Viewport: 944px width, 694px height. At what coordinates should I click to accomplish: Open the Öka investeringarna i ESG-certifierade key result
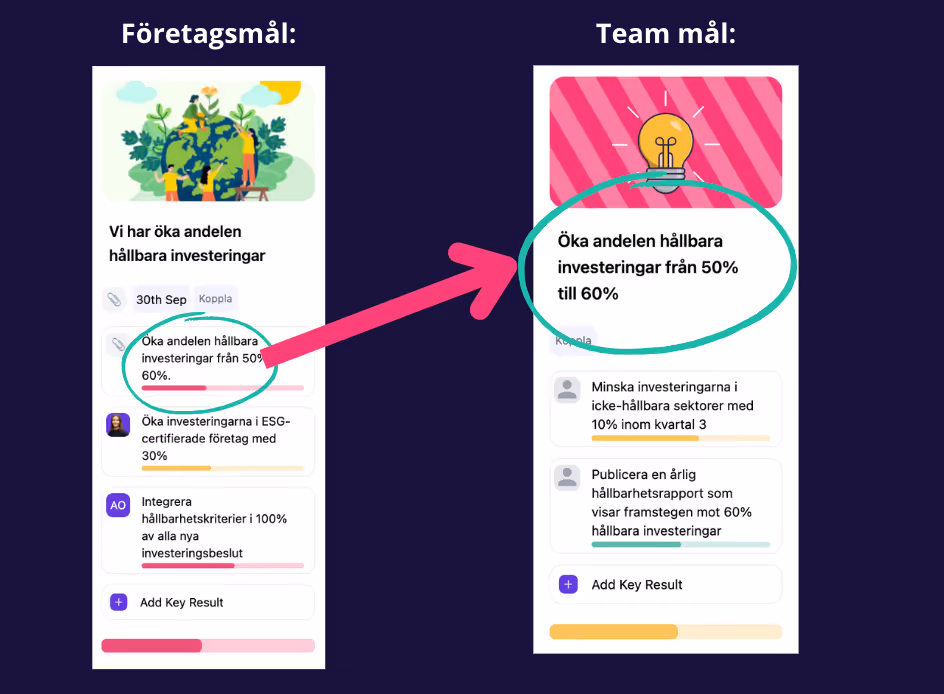pos(208,441)
